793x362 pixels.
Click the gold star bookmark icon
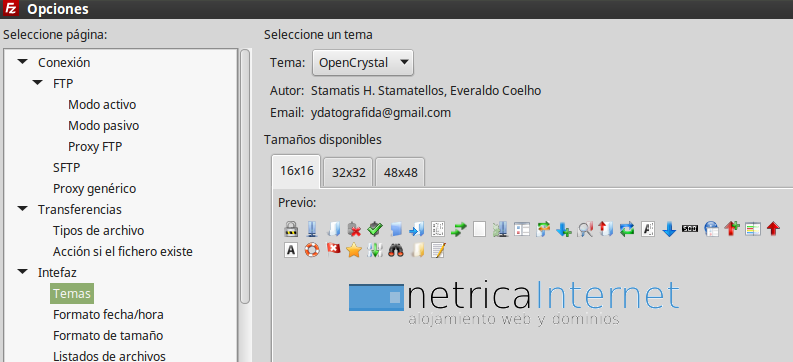click(354, 250)
